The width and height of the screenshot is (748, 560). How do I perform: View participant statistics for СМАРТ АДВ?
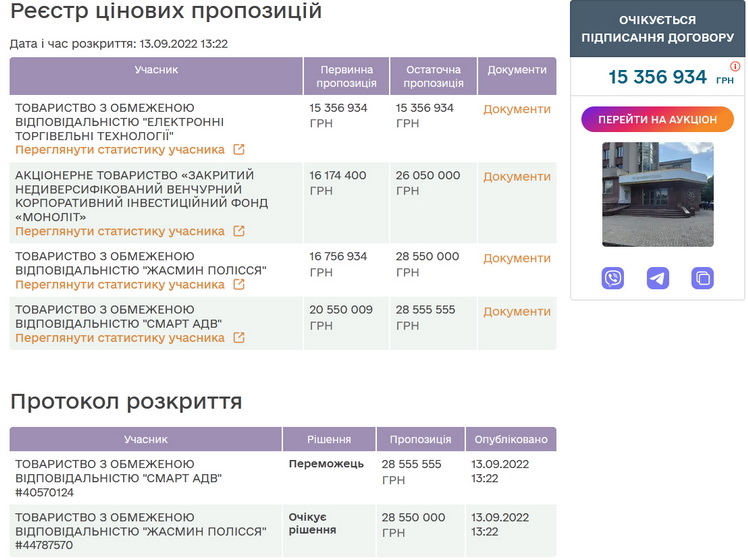[x=120, y=338]
